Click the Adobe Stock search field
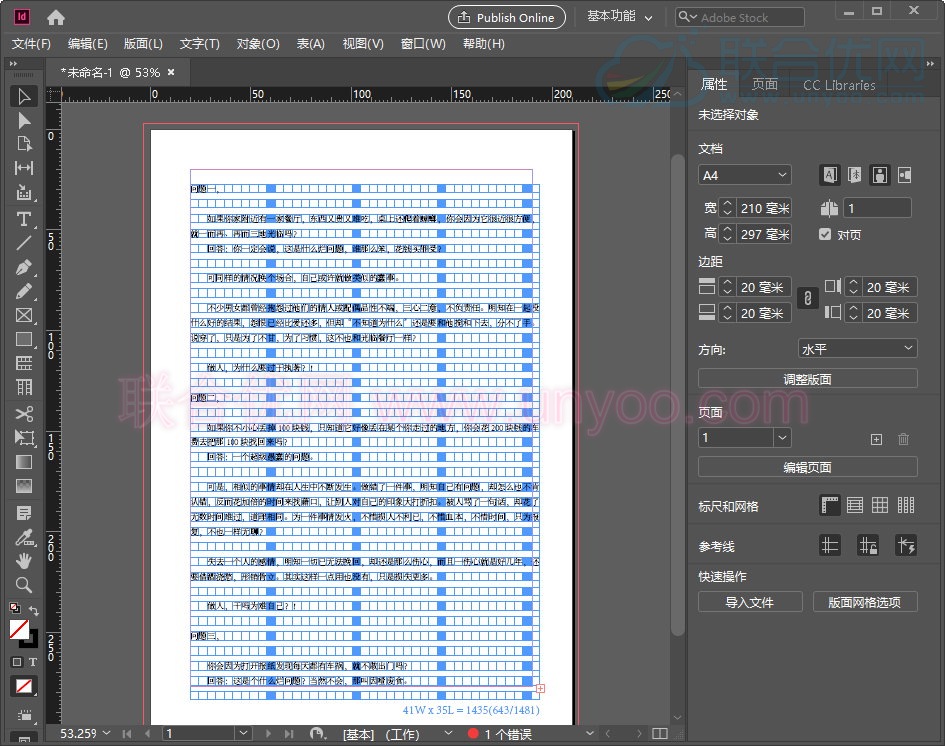 pos(740,17)
